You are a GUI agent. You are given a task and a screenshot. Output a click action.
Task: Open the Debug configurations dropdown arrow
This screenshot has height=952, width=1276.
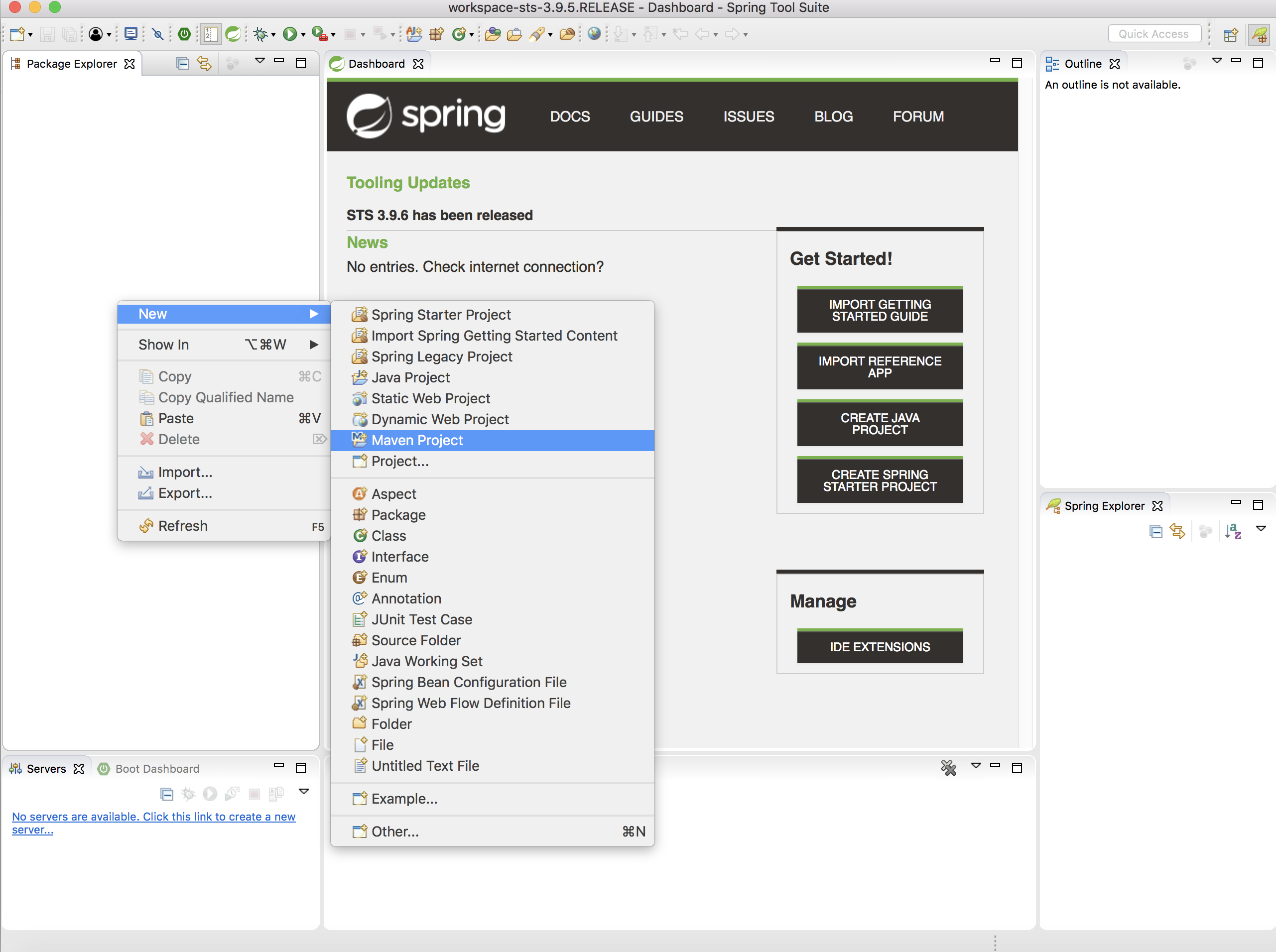(274, 34)
